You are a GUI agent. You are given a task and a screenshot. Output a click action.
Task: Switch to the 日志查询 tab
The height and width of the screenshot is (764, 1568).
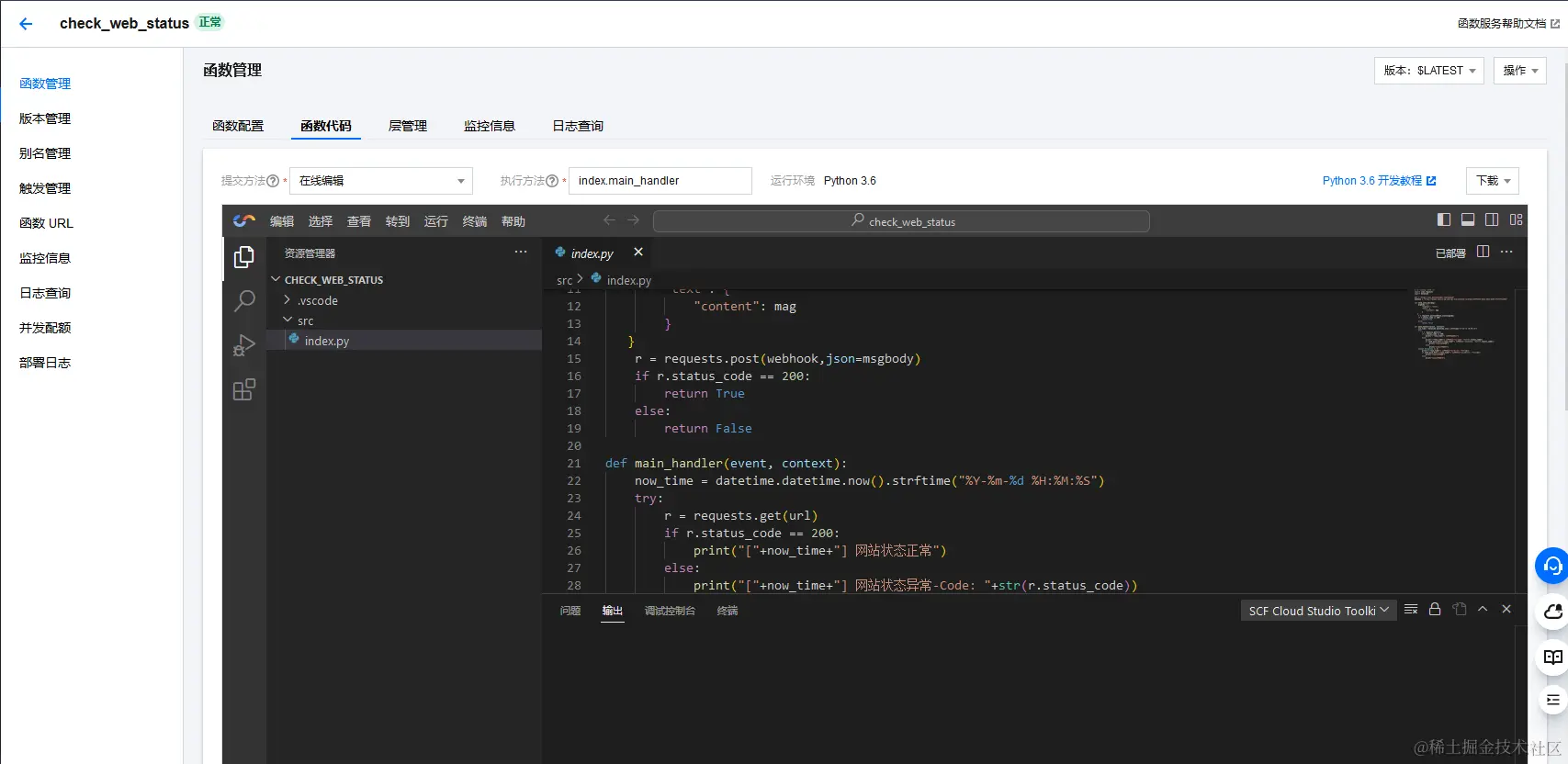coord(578,126)
